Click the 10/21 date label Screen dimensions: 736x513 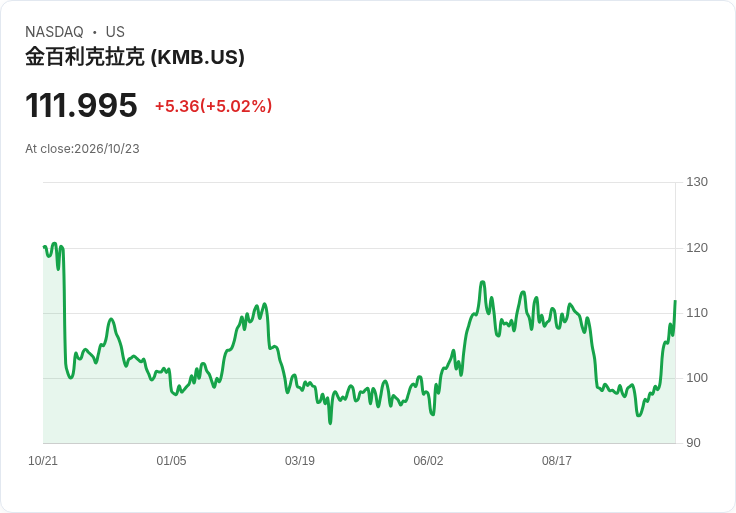(43, 461)
